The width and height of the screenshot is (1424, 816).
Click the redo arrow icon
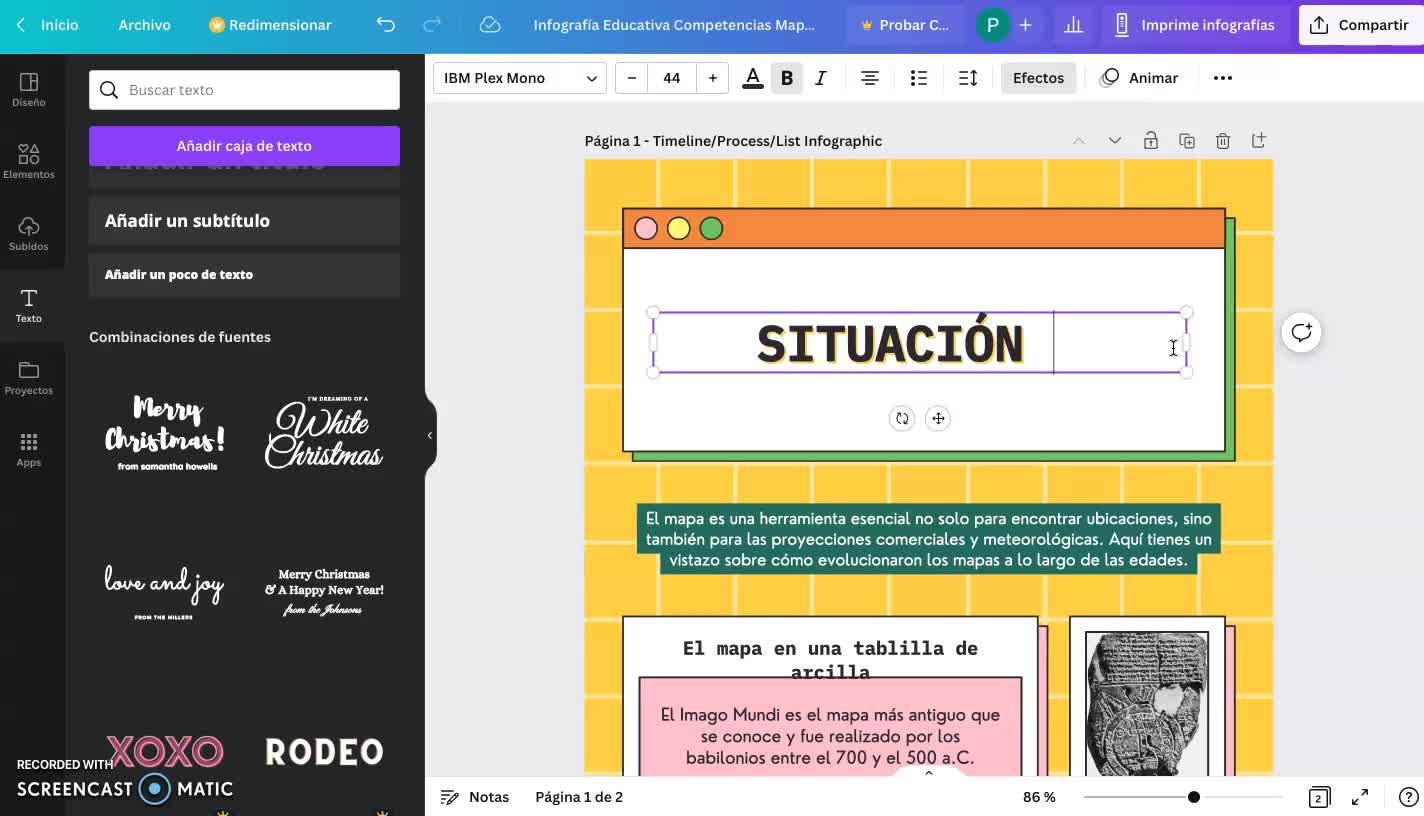click(x=432, y=25)
